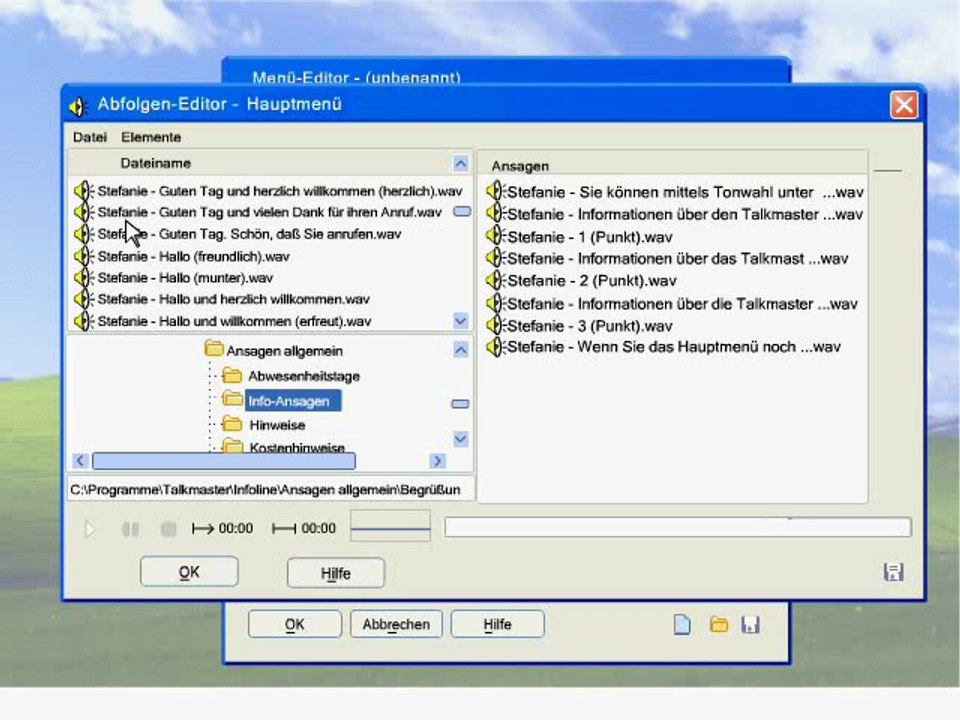Viewport: 960px width, 720px height.
Task: Click speaker icon for 'herzlich willkommen (herzlich).wav'
Action: coord(83,191)
